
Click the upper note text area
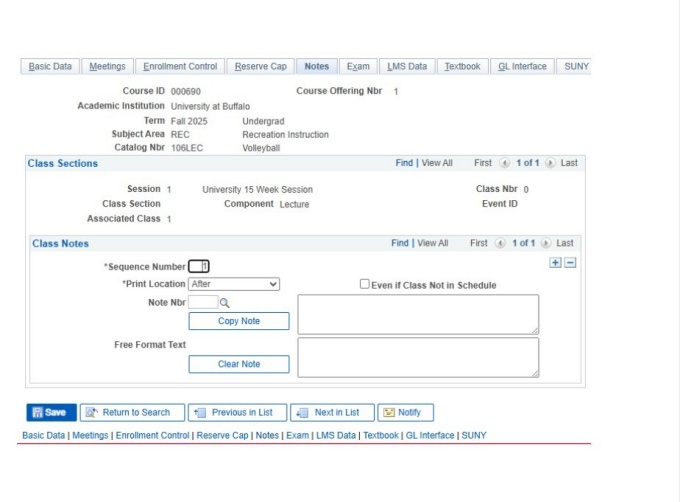(418, 314)
